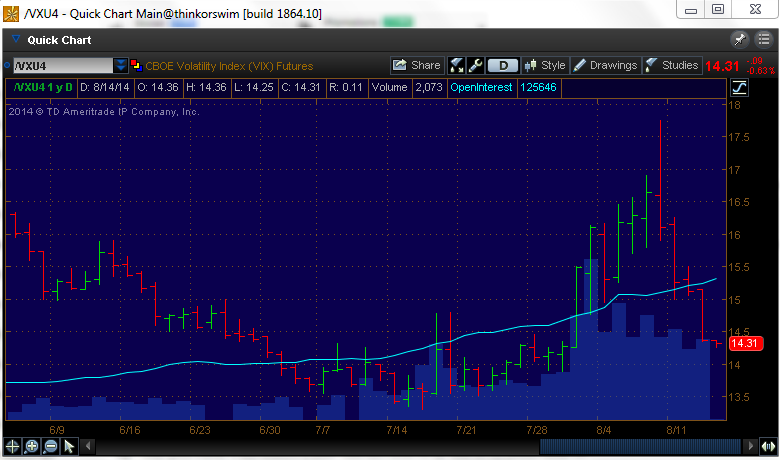Click the zoom out magnifier icon
This screenshot has width=780, height=460.
click(50, 446)
